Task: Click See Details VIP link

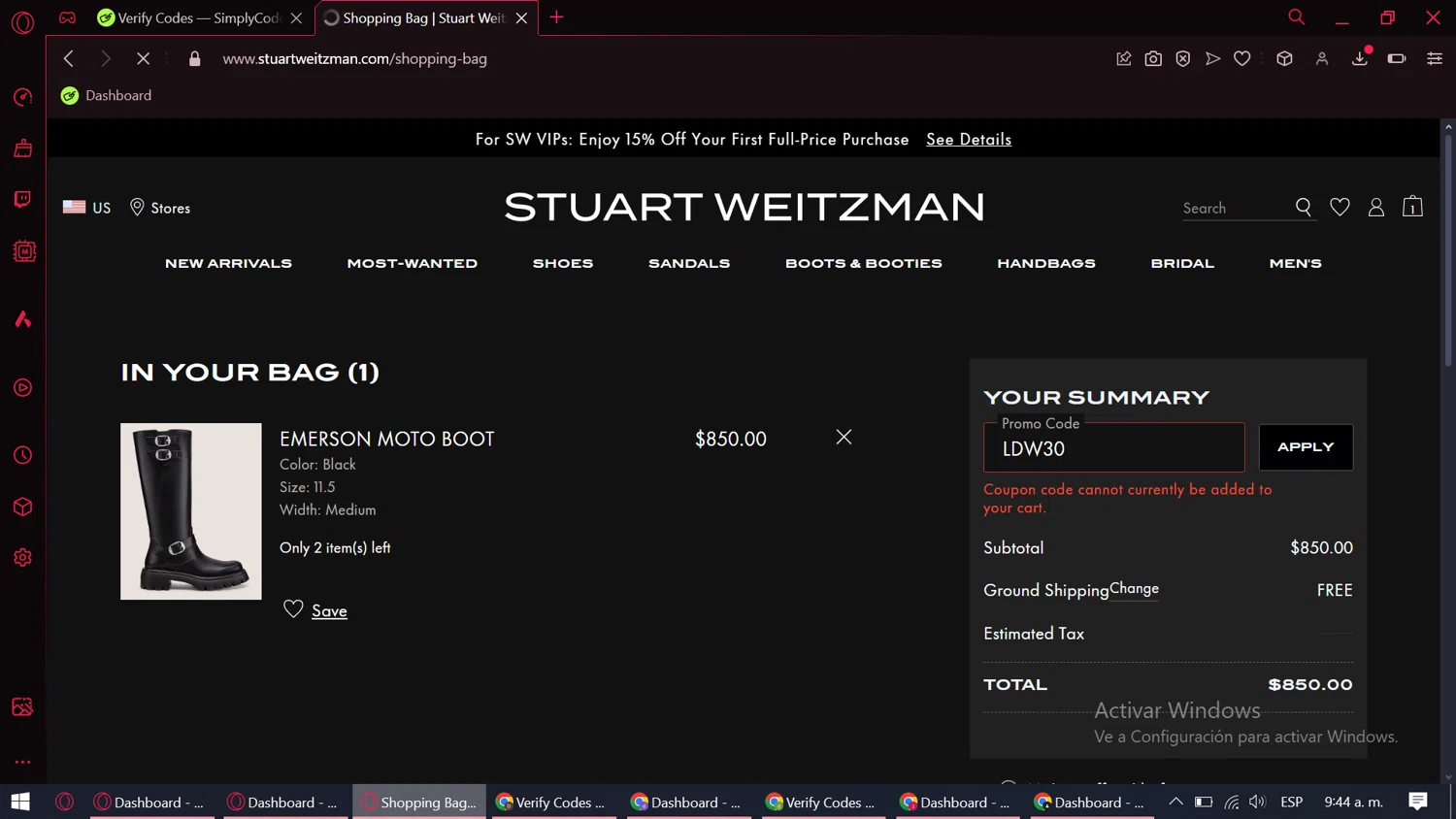Action: pos(969,139)
